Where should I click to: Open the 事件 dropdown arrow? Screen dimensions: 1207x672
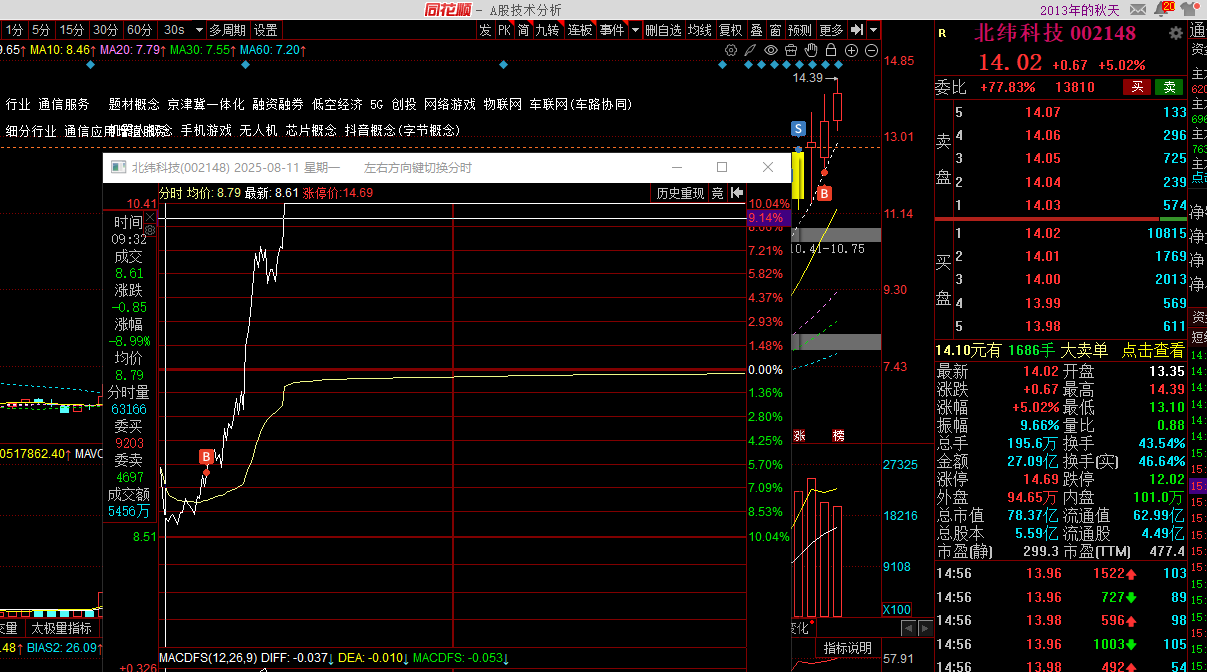[635, 30]
